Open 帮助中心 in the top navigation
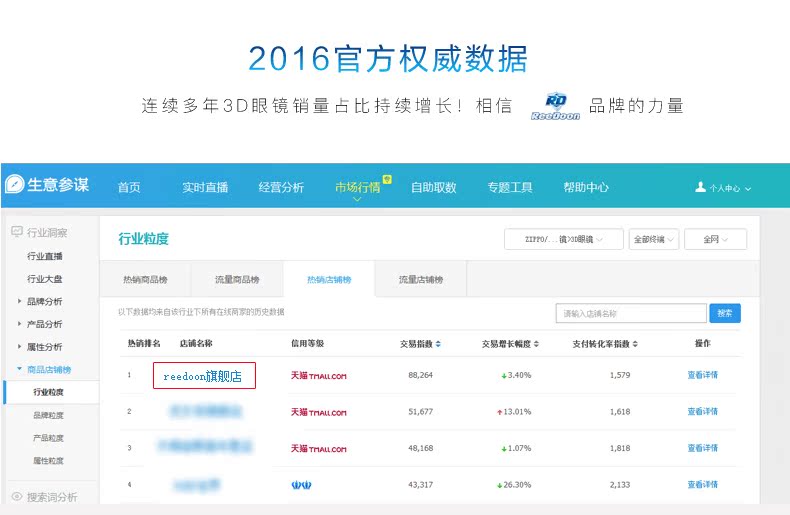This screenshot has width=790, height=515. (x=586, y=187)
